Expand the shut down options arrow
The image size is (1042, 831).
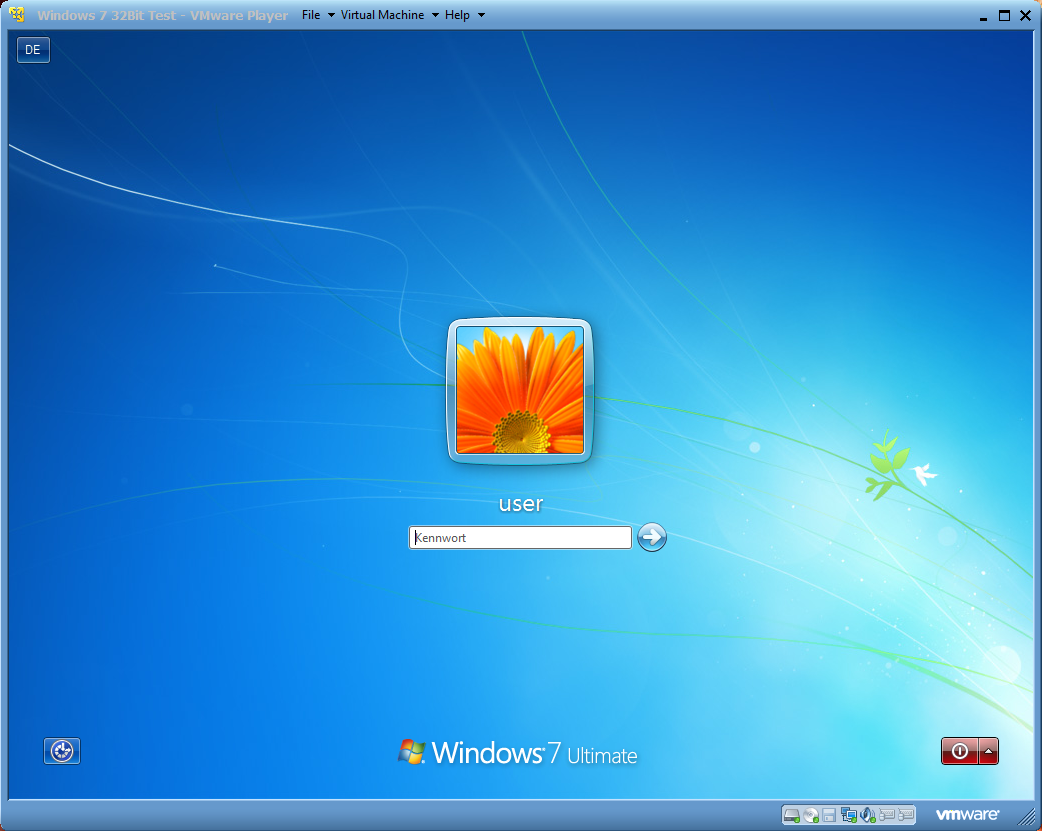988,751
